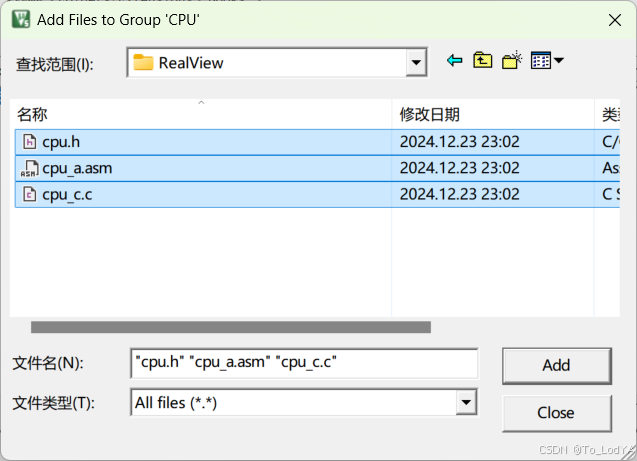Expand the RealView look-in dropdown
The image size is (637, 461).
click(416, 63)
